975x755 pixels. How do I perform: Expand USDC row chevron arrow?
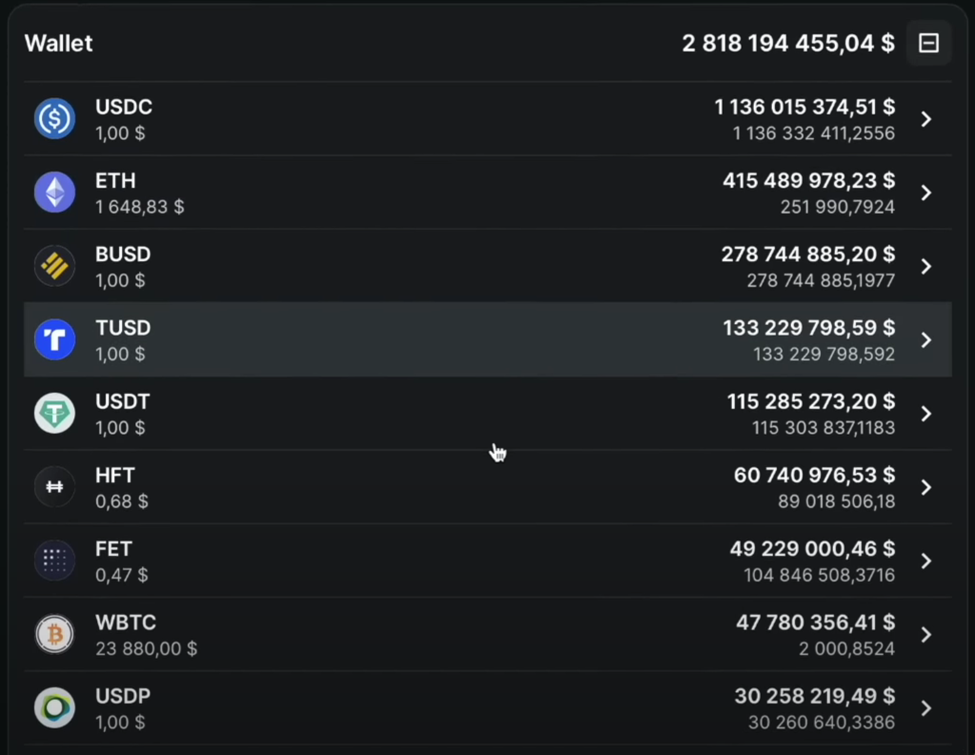[926, 119]
